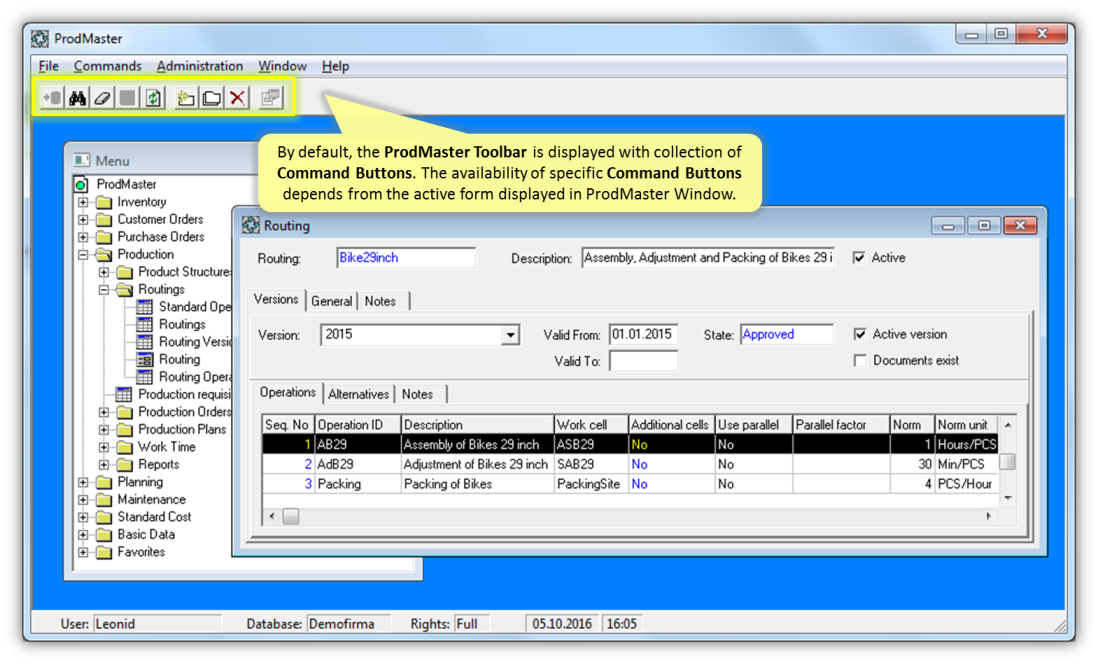The image size is (1098, 664).
Task: Toggle the Active version checkbox
Action: [860, 334]
